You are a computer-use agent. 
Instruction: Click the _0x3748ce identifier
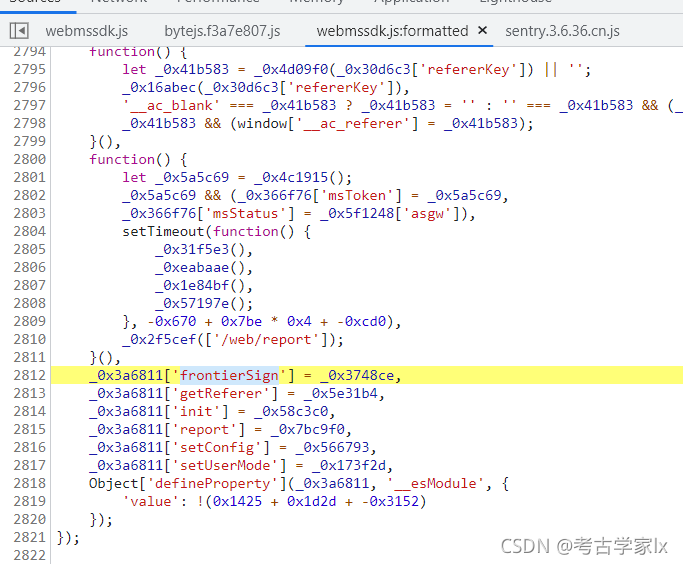[357, 375]
